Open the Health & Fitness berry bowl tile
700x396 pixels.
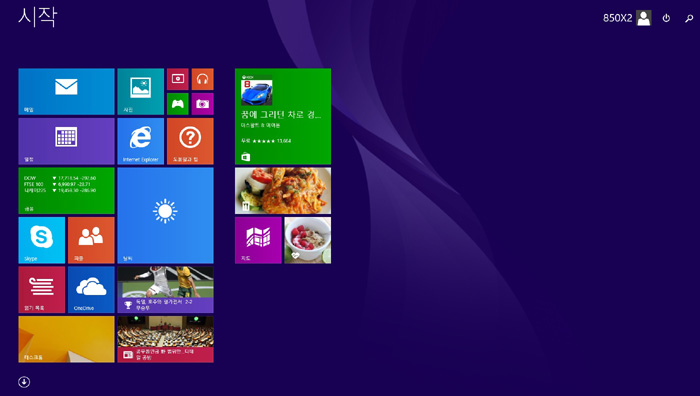pos(308,240)
